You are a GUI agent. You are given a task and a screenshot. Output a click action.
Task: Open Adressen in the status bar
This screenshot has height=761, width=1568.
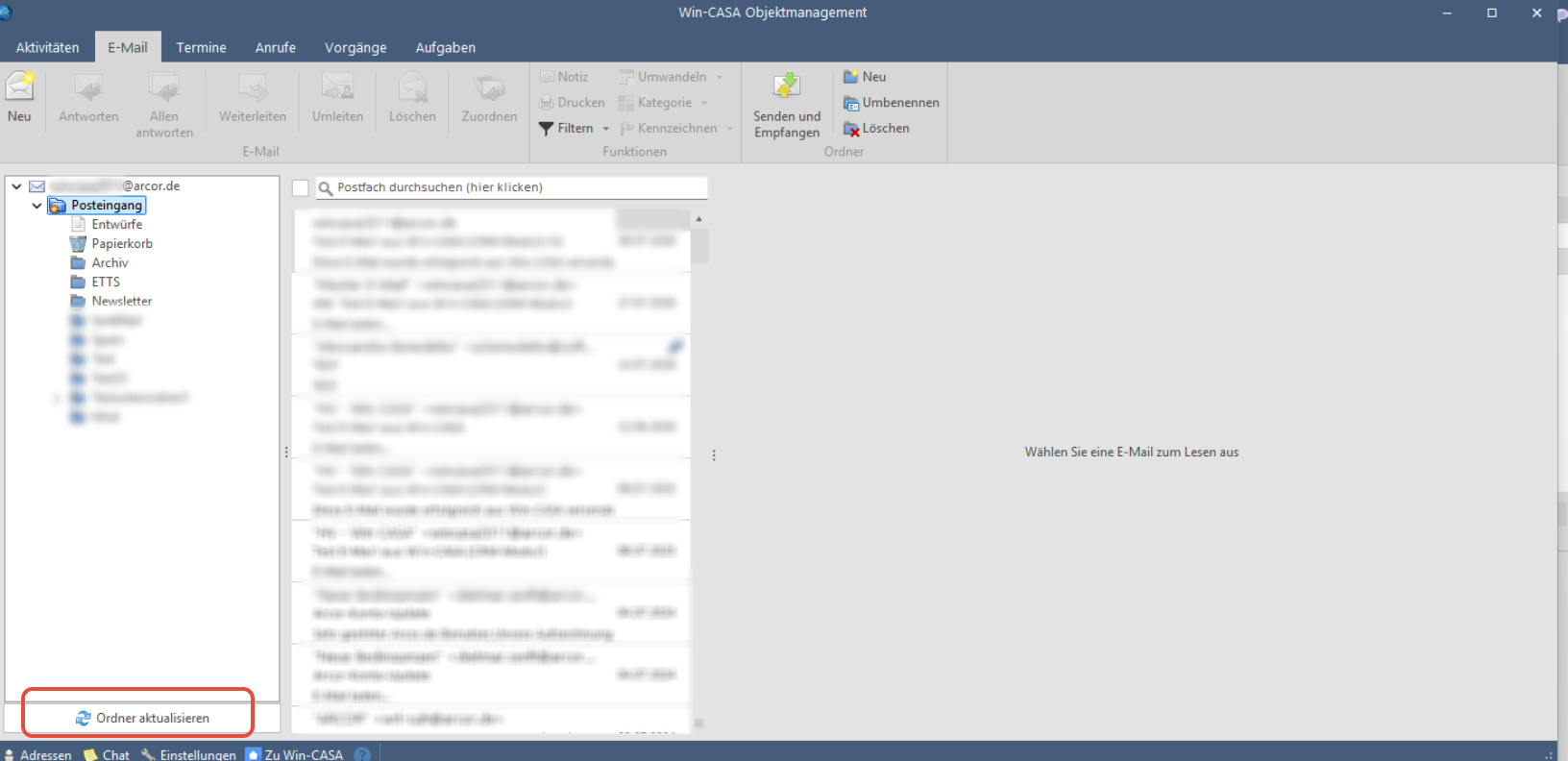click(x=38, y=755)
